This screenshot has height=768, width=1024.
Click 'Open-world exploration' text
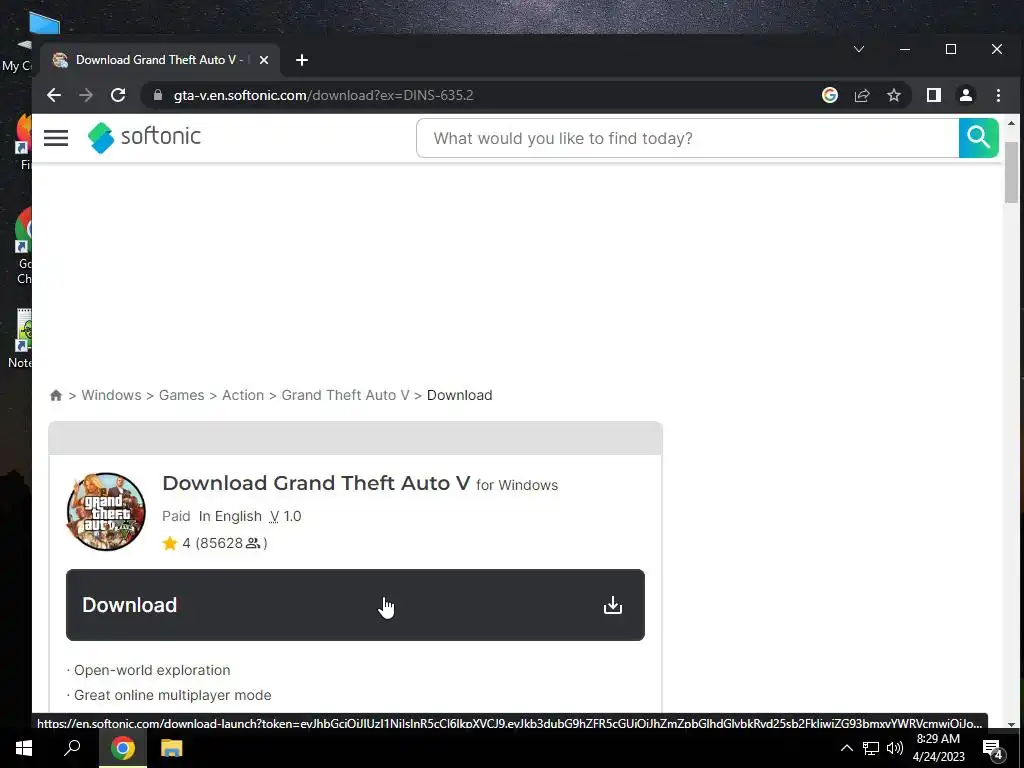point(152,670)
